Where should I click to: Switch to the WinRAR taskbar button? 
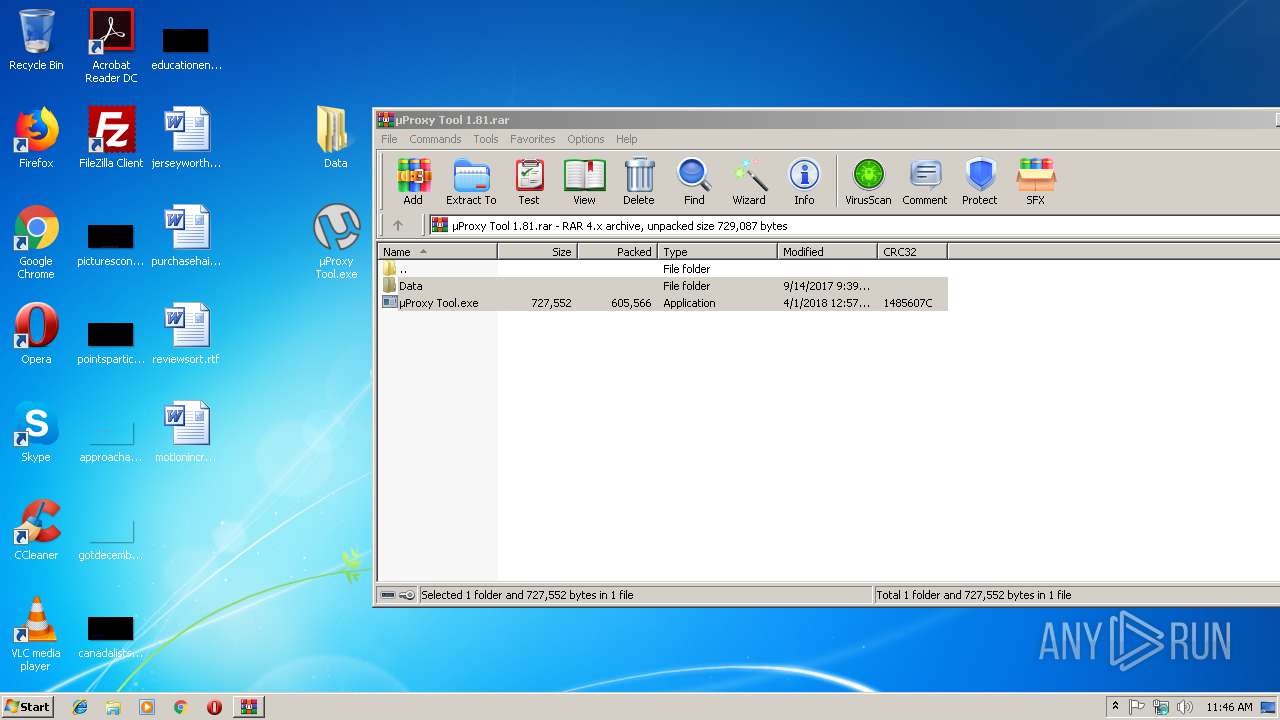pos(248,707)
